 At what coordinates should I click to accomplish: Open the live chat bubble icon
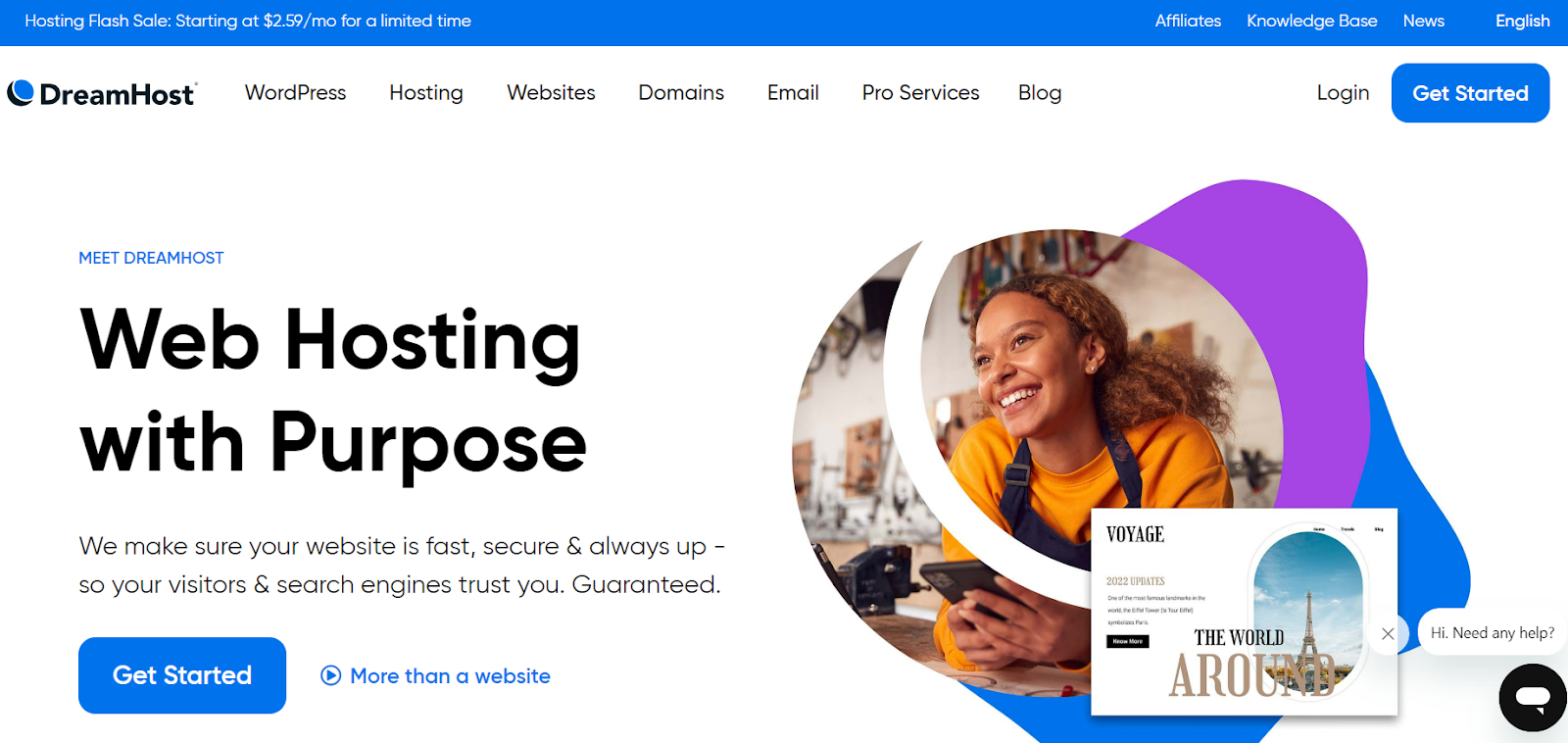click(1533, 698)
